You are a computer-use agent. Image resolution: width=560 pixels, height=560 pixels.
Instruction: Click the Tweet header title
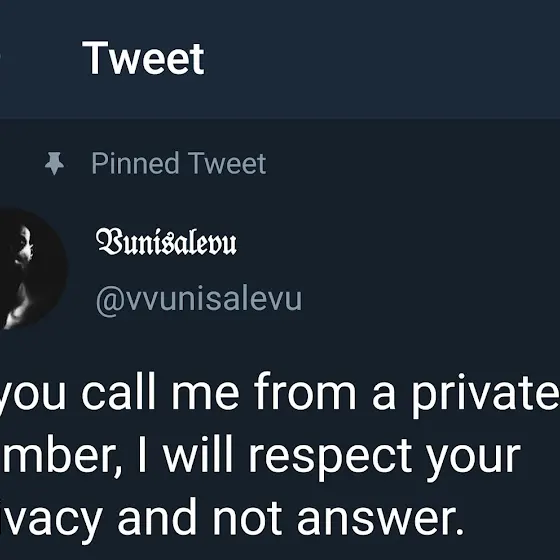[x=143, y=58]
